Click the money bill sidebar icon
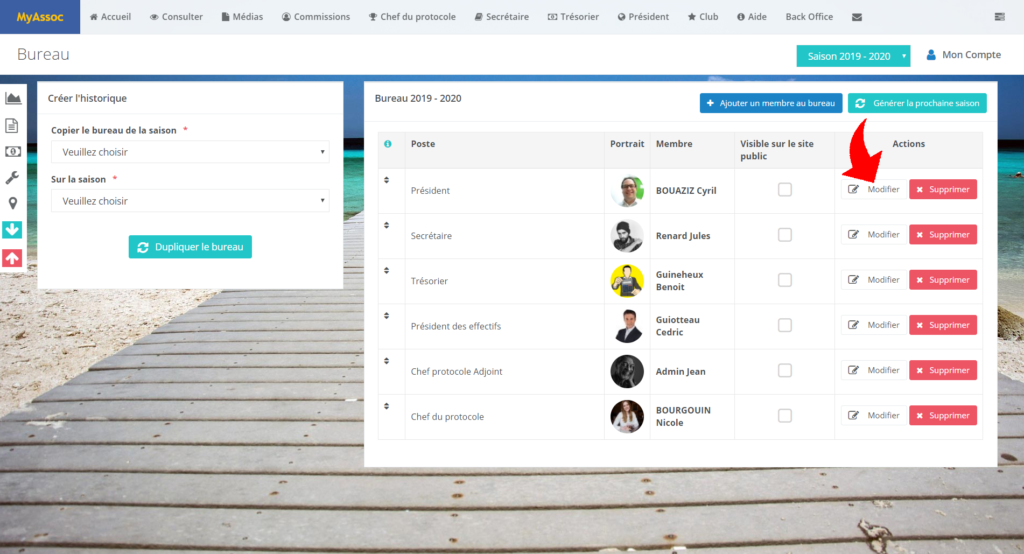This screenshot has height=554, width=1024. (13, 151)
